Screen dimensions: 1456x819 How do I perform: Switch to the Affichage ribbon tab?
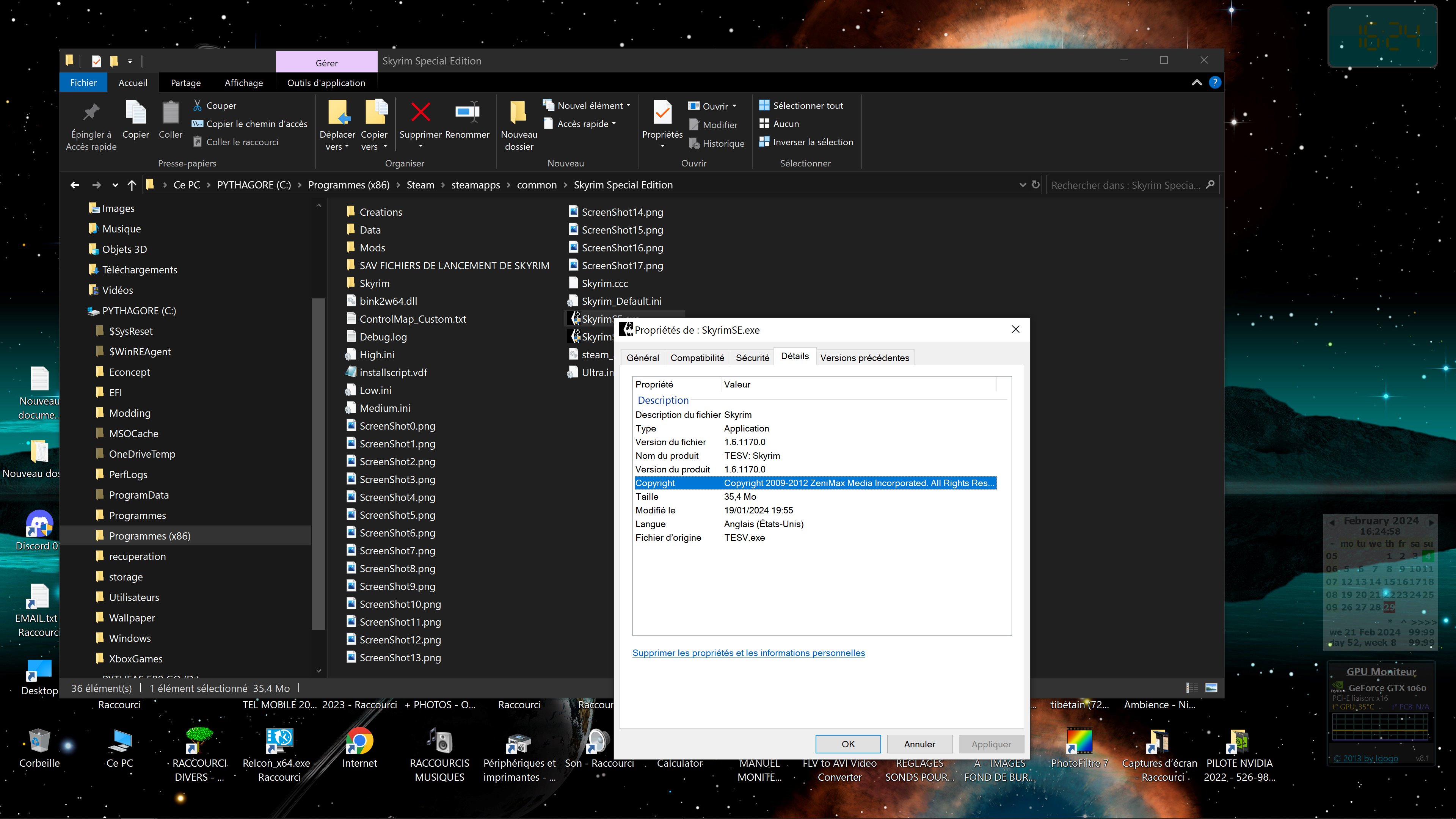tap(243, 83)
